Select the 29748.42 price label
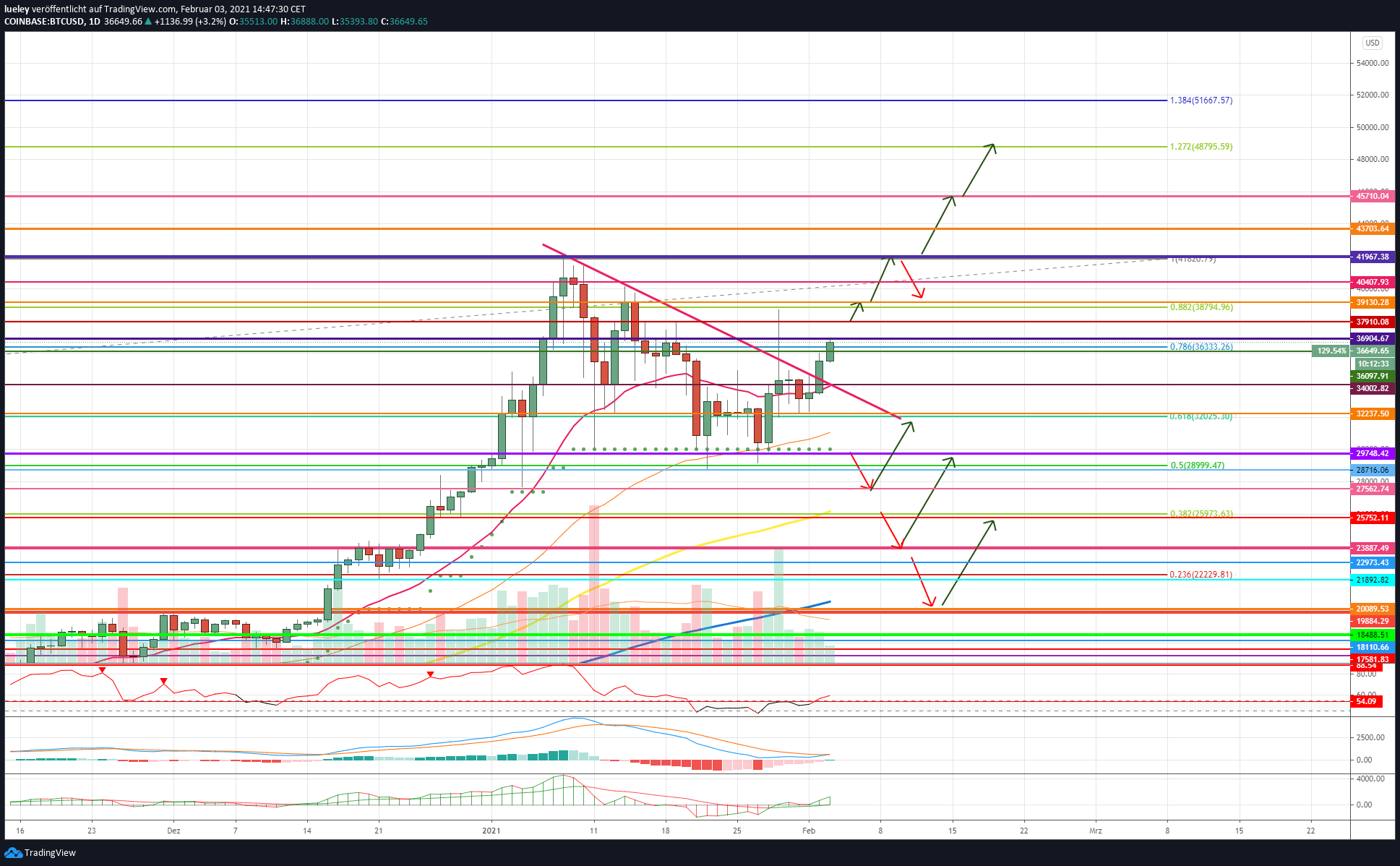 coord(1372,453)
